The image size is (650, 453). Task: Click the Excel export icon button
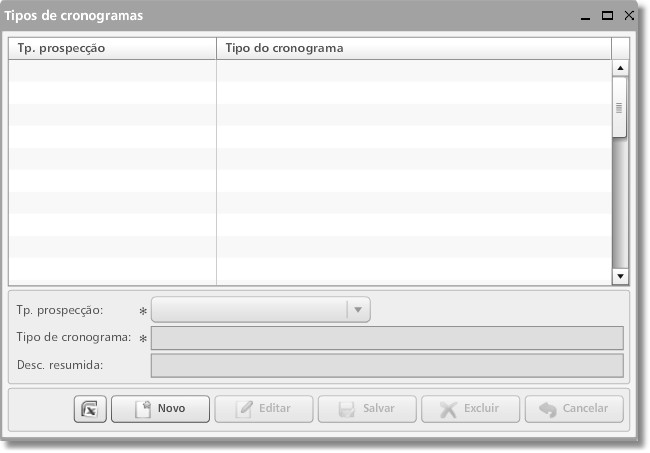(90, 409)
